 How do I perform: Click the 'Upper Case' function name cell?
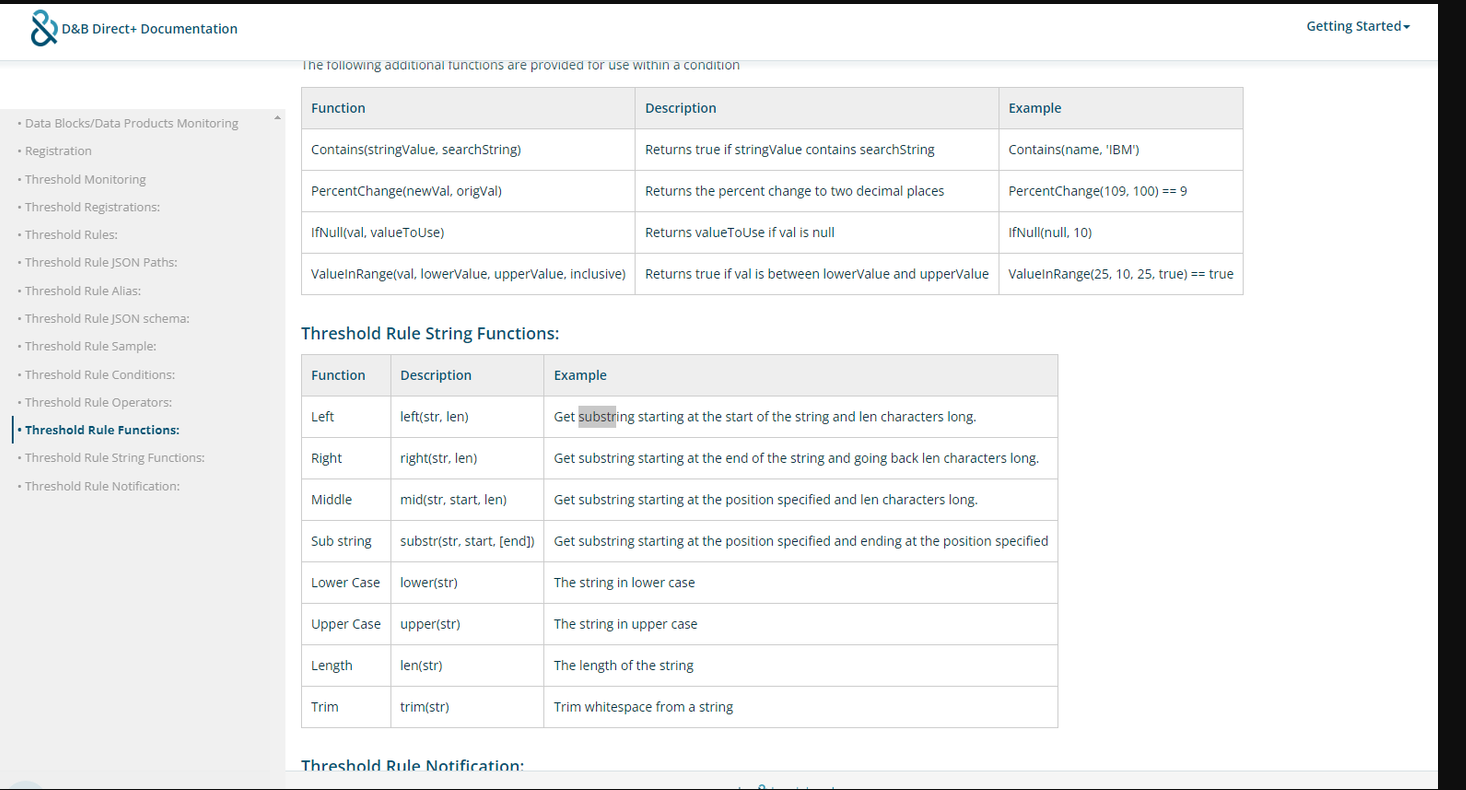point(346,624)
